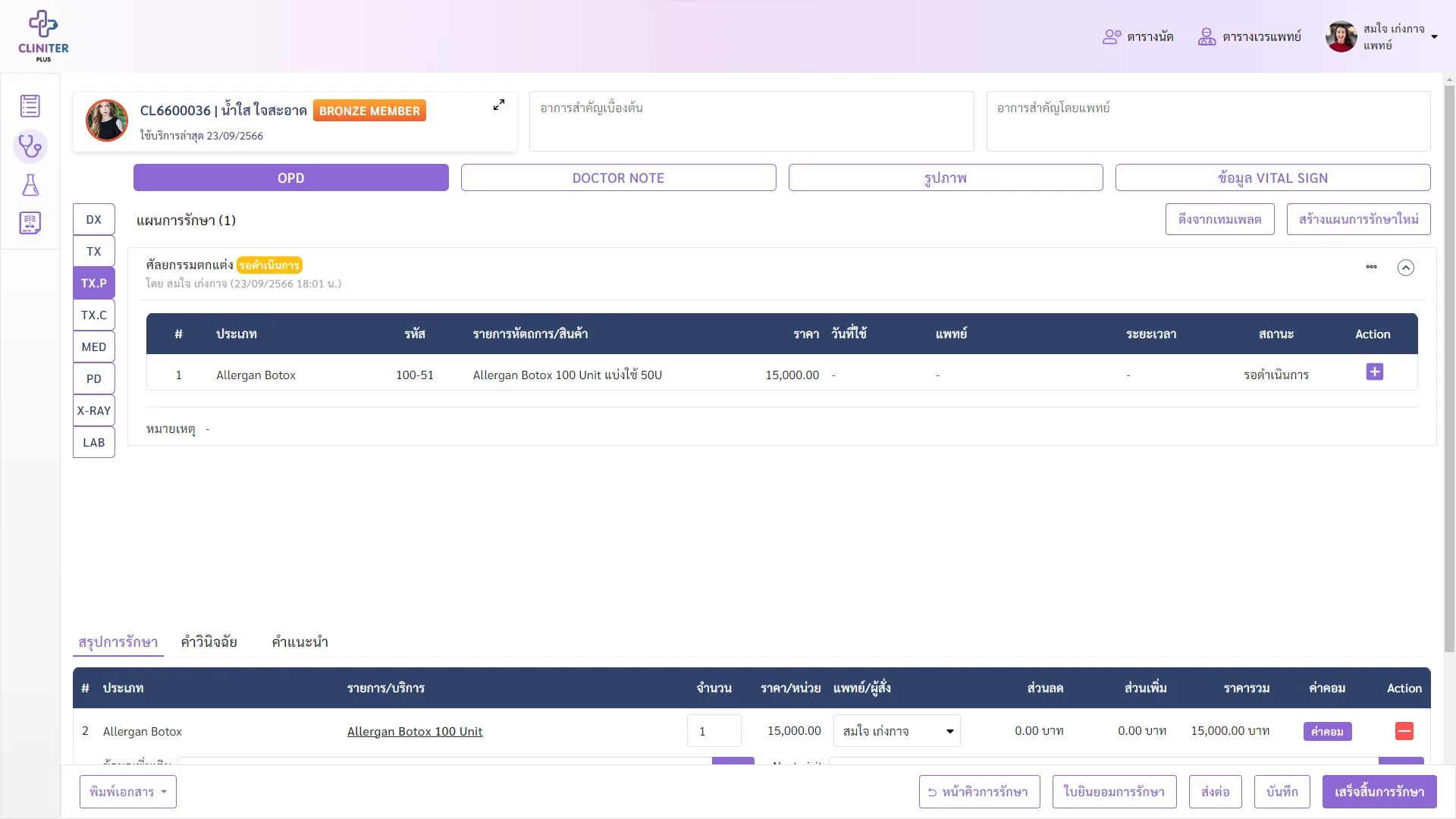Switch to the DOCTOR NOTE tab
1456x819 pixels.
[x=618, y=177]
